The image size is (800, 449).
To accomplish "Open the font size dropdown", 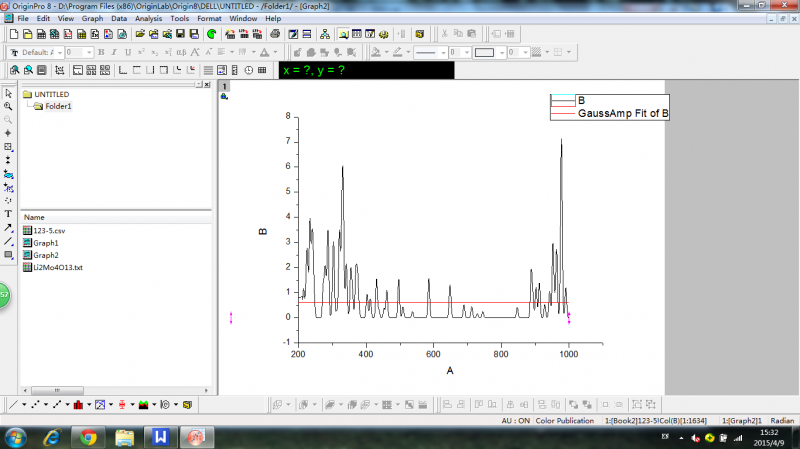I will coord(89,52).
